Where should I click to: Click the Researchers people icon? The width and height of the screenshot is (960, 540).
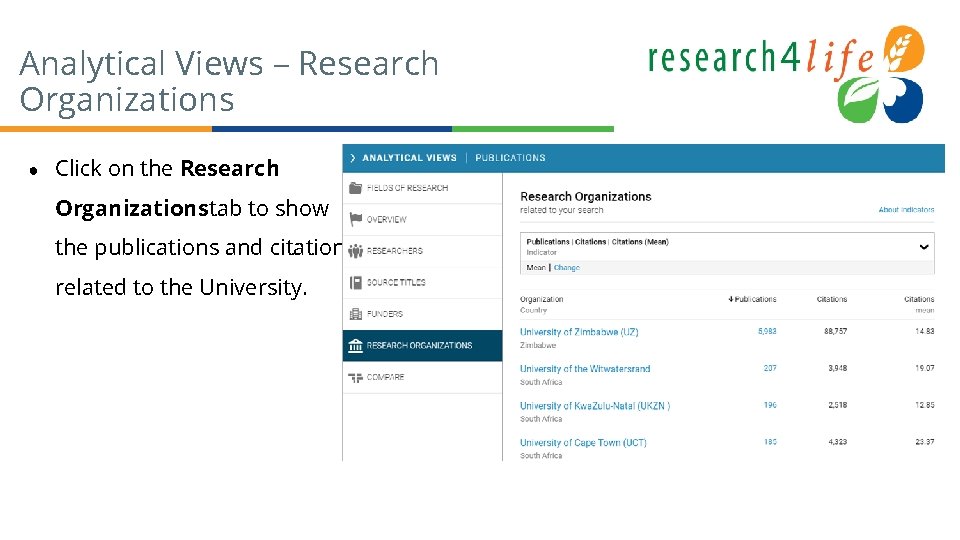(355, 251)
